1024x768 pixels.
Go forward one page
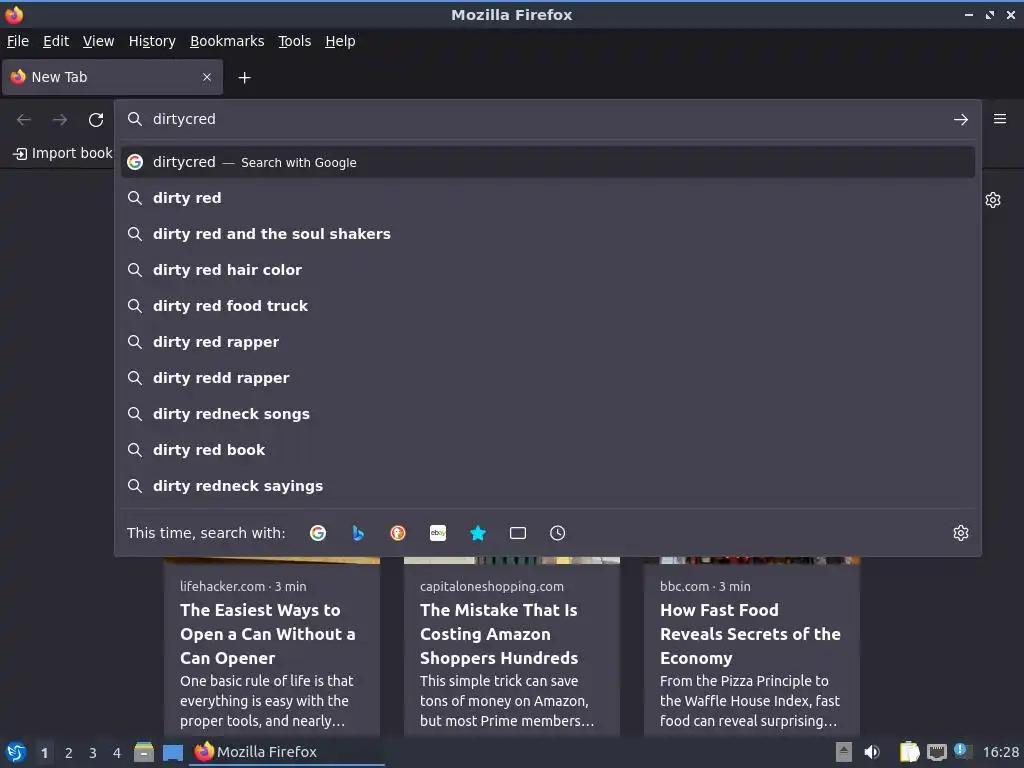tap(60, 120)
